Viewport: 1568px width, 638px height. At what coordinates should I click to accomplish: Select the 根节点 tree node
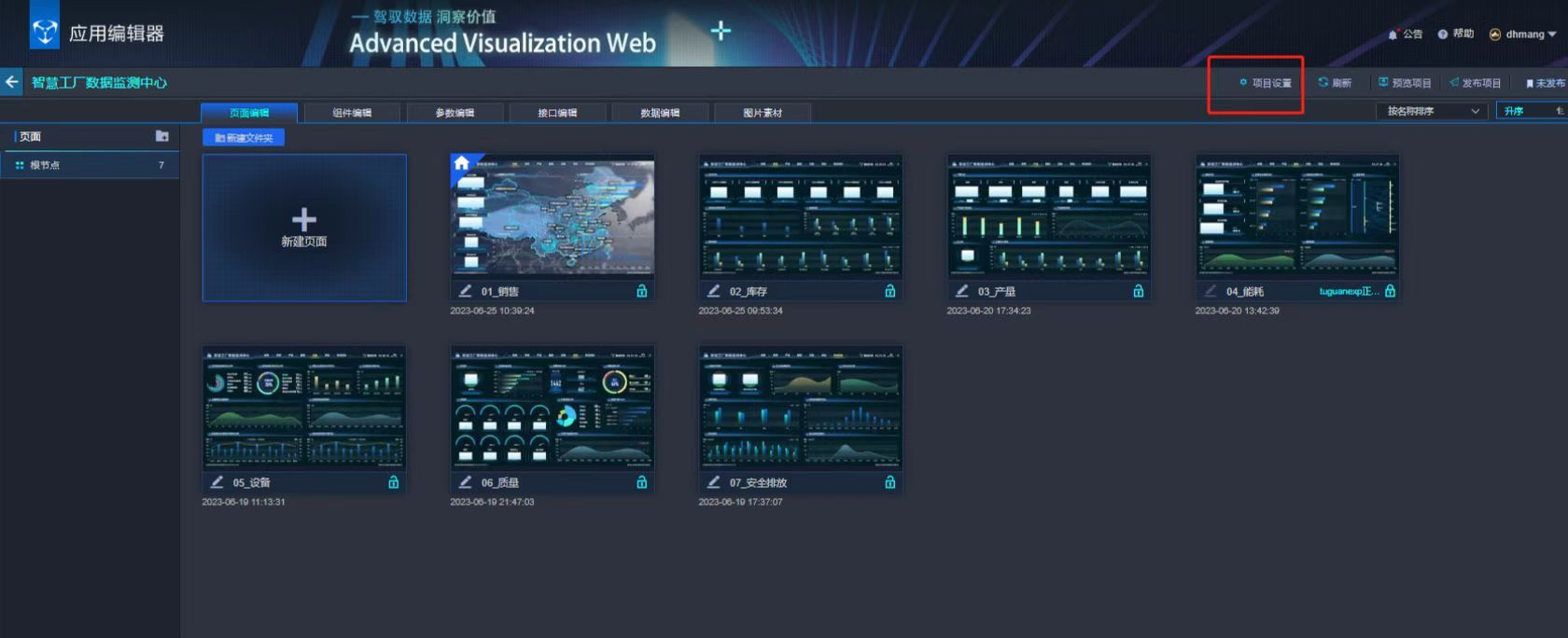[x=90, y=165]
